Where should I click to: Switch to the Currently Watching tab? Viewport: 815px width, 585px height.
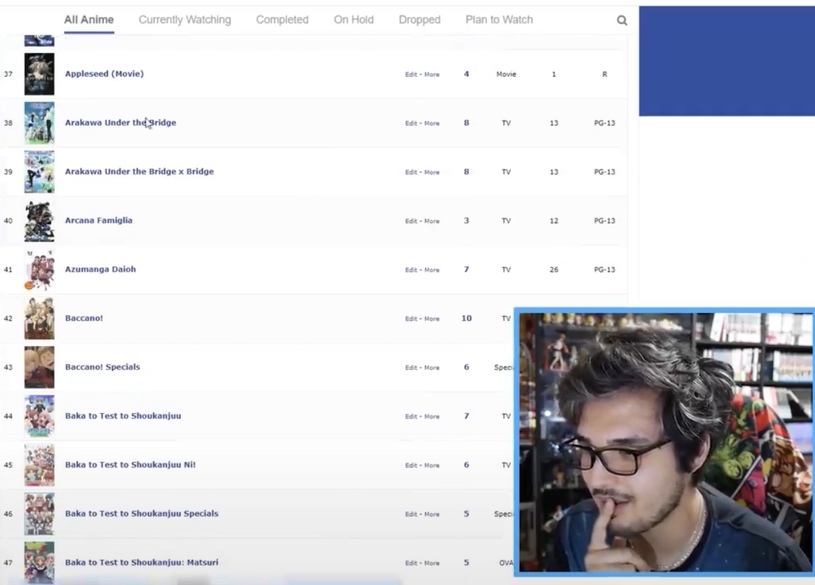(184, 20)
